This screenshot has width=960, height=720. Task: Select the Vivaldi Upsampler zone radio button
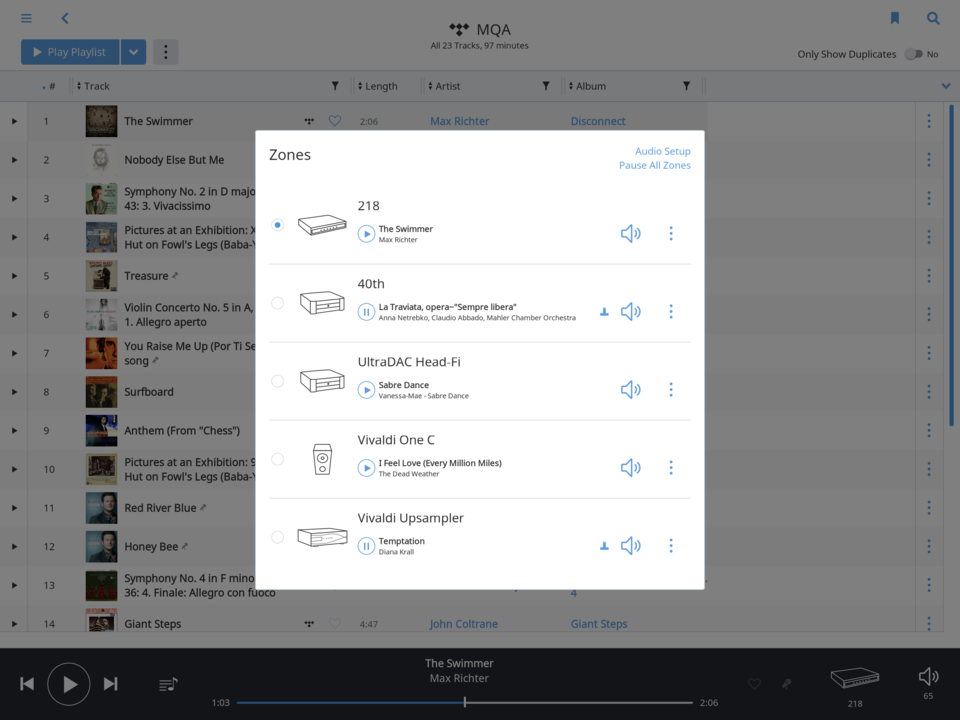[x=277, y=537]
